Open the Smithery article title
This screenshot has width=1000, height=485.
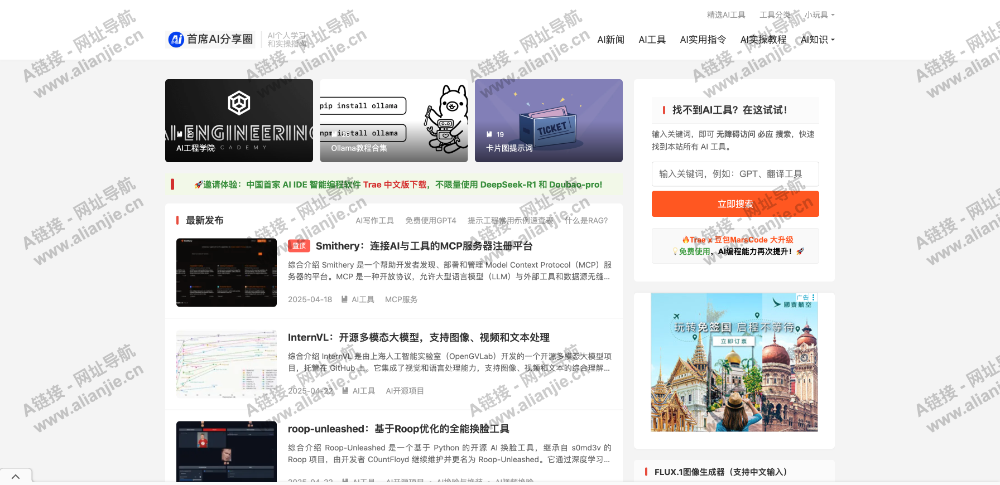pos(423,246)
